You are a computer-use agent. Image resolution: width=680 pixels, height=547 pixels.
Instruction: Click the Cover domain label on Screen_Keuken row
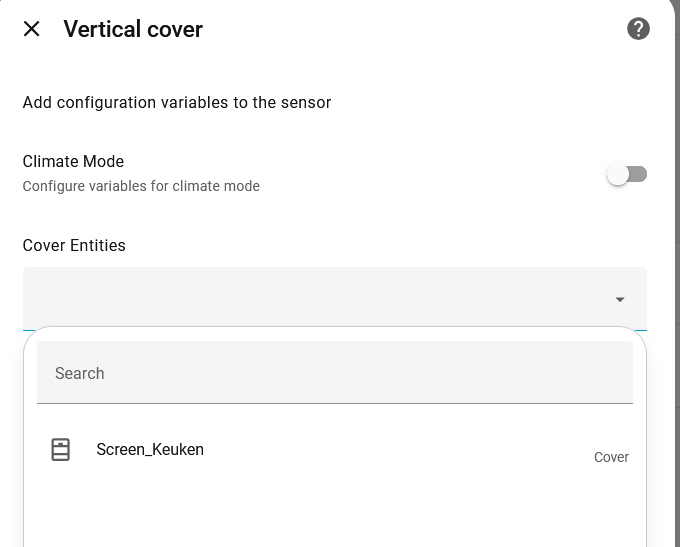pyautogui.click(x=611, y=457)
